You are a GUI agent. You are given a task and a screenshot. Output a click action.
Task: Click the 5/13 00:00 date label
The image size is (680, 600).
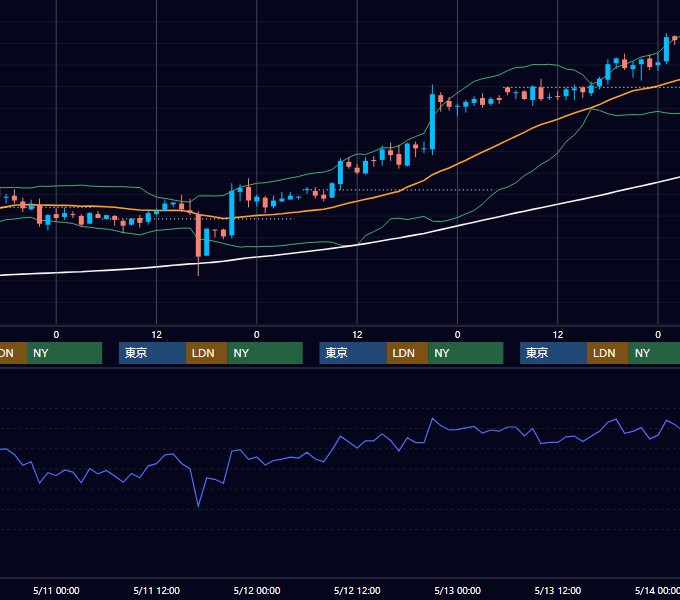458,590
